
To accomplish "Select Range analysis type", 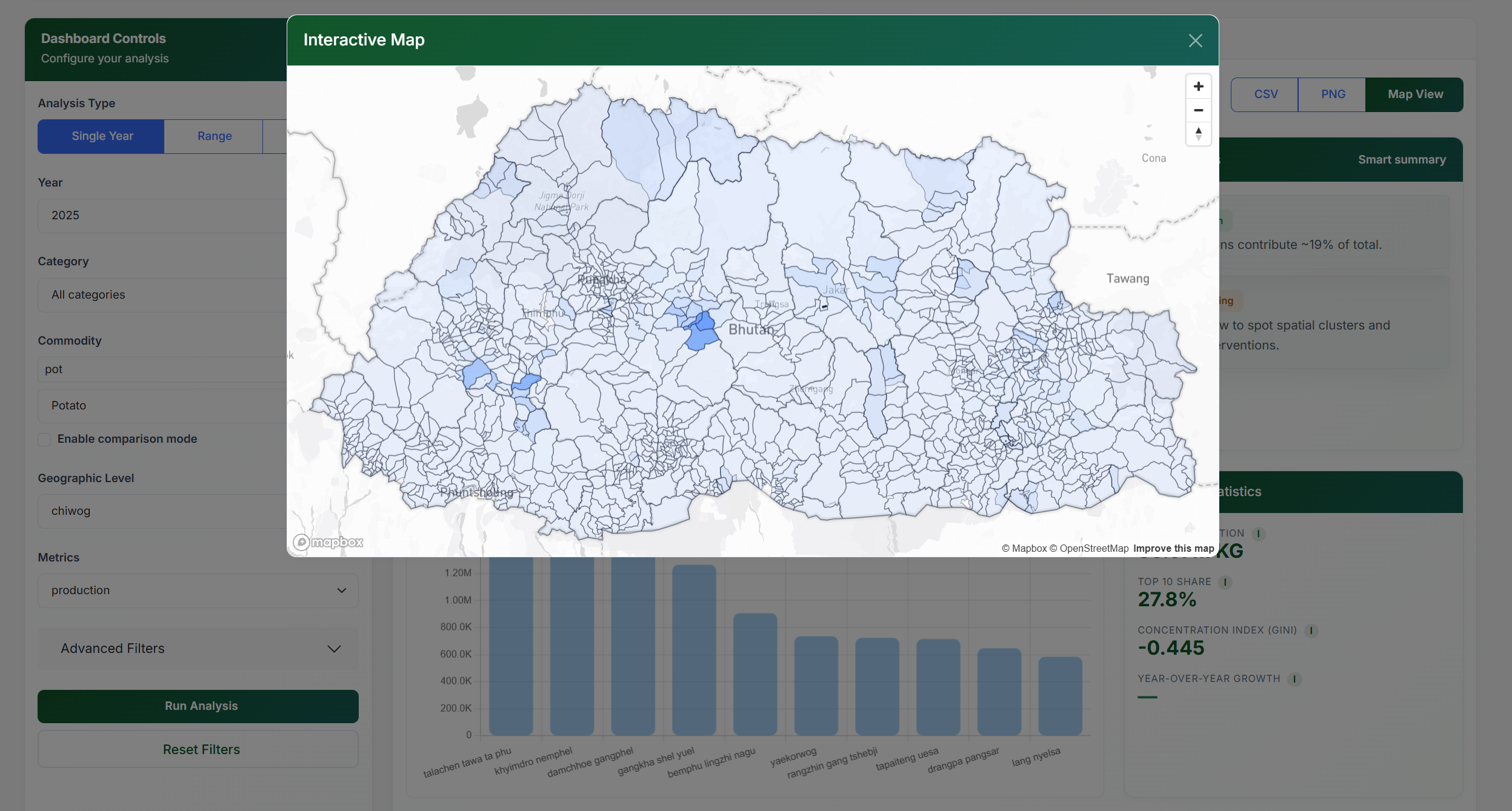I will [x=215, y=136].
